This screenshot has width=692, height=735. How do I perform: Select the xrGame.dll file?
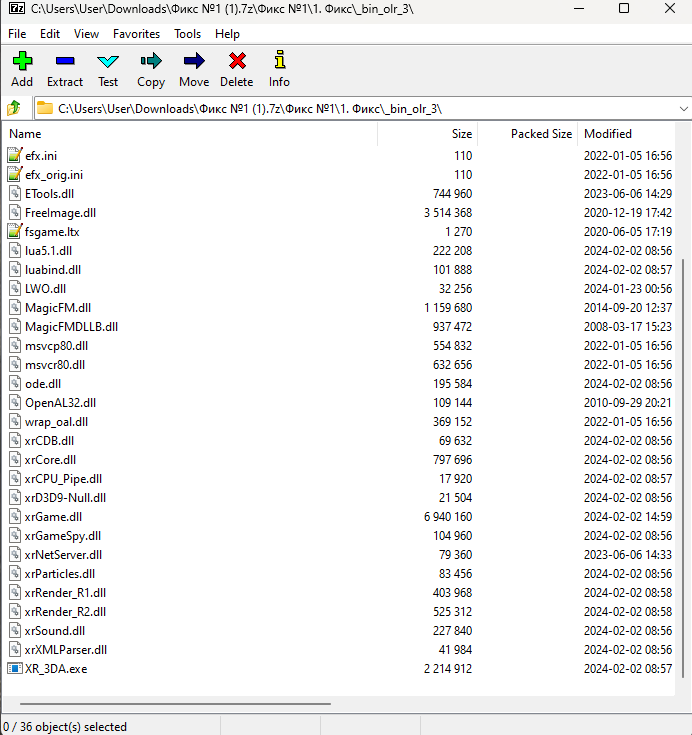click(53, 517)
